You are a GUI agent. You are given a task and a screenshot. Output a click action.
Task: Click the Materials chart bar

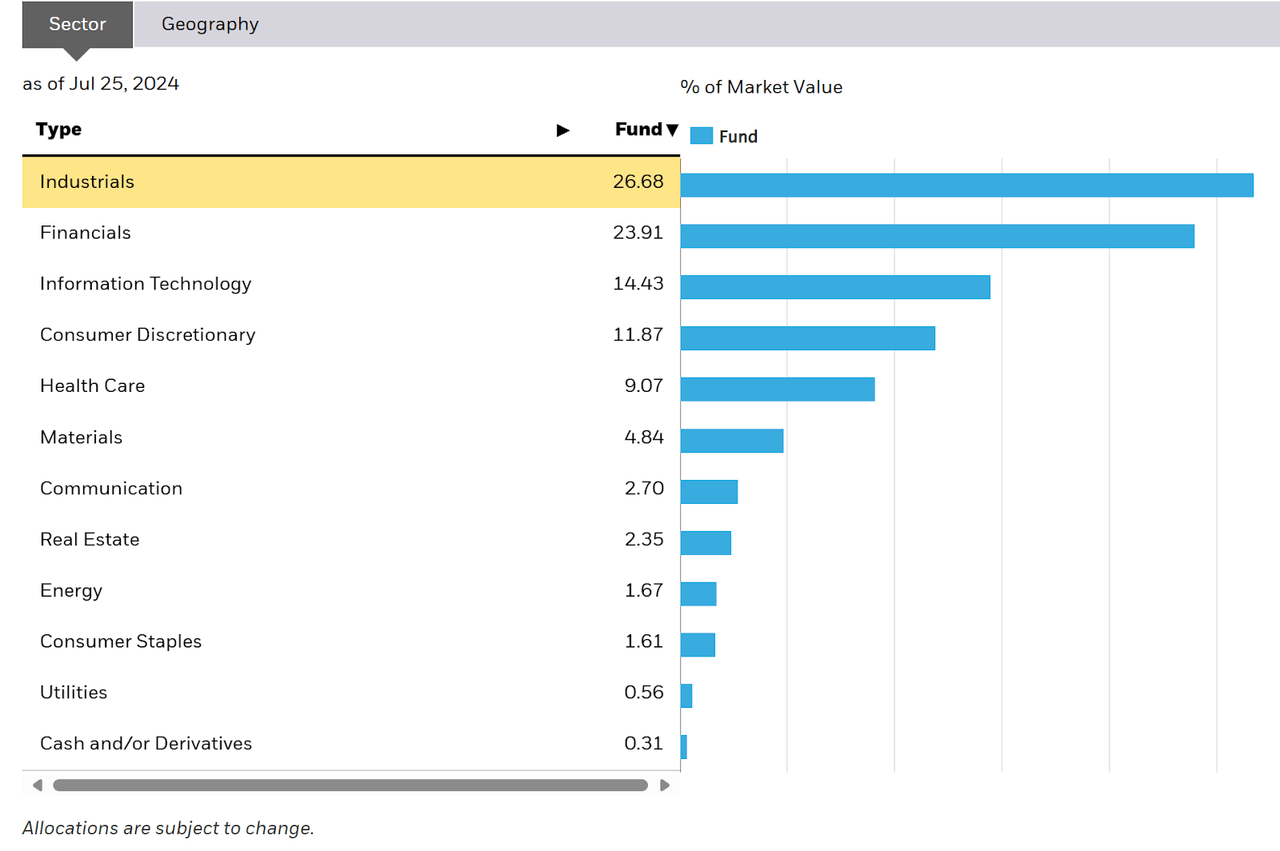tap(732, 440)
